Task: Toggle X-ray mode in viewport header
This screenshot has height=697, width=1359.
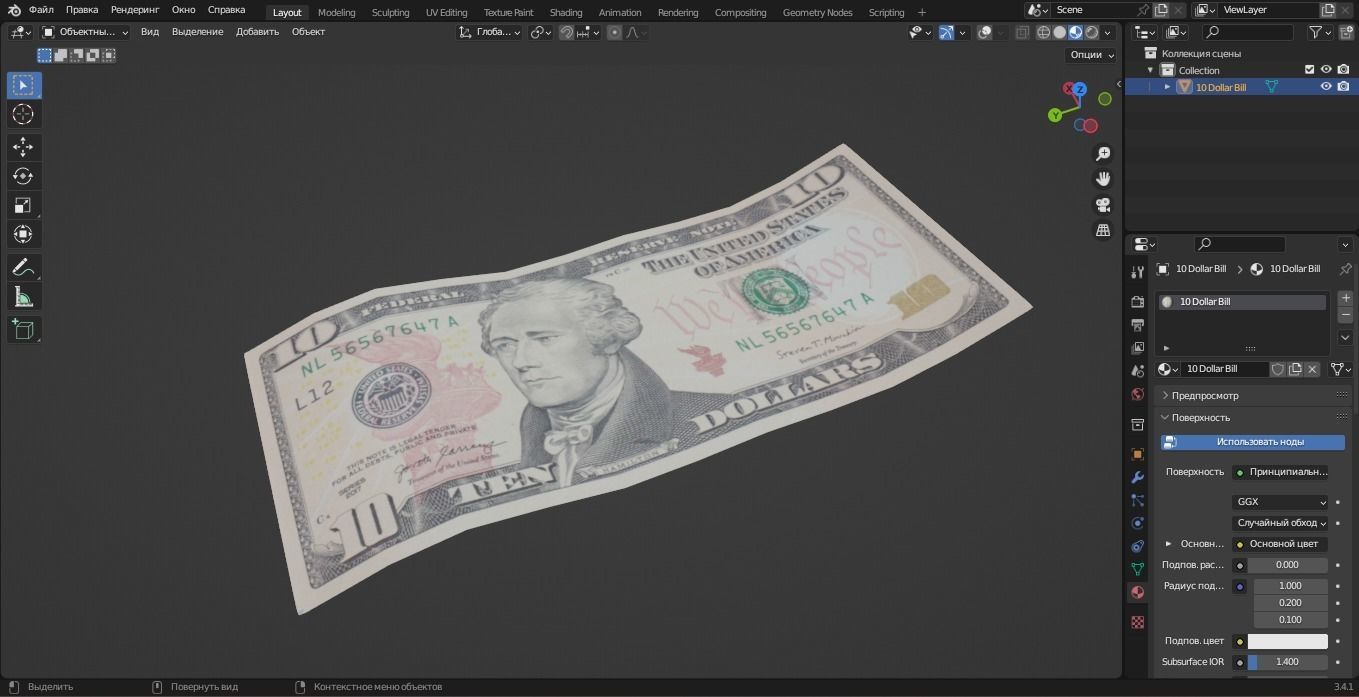Action: tap(1022, 32)
